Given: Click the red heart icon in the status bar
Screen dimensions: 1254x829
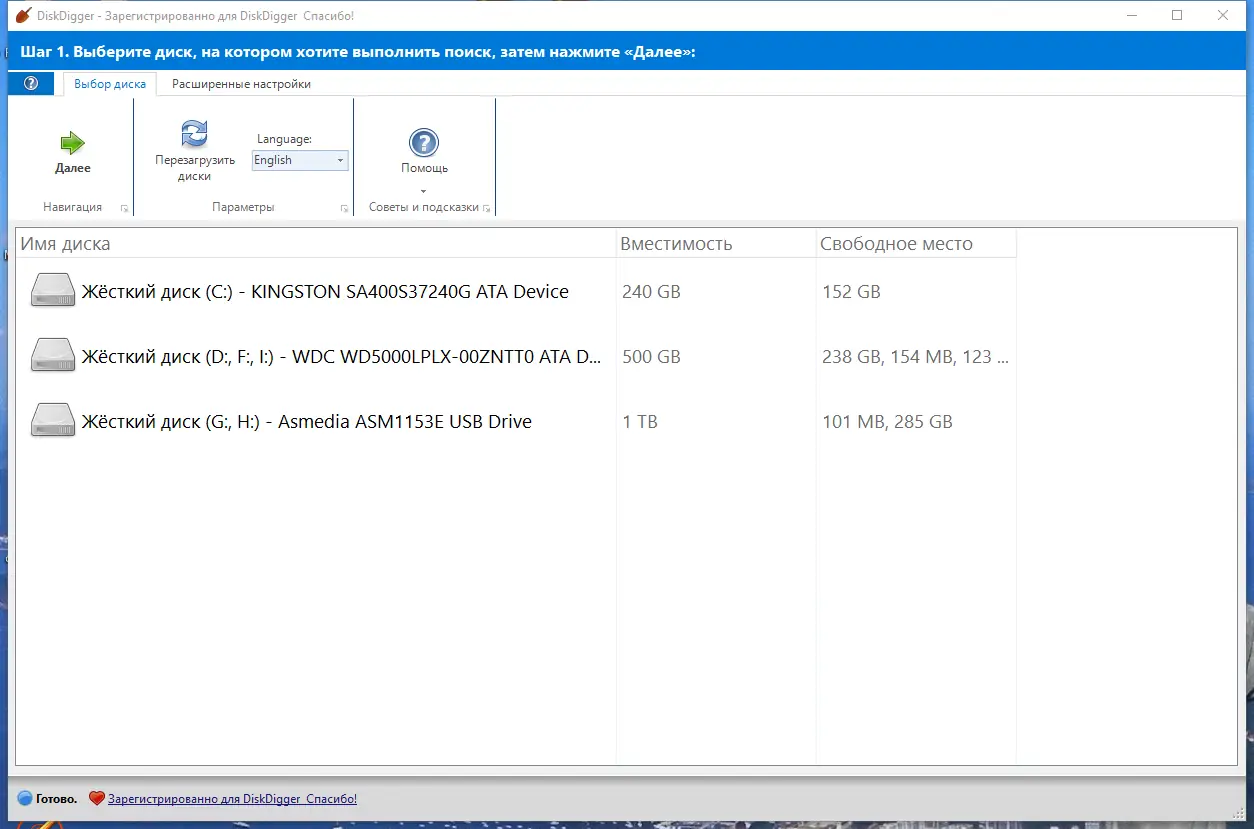Looking at the screenshot, I should click(x=96, y=798).
